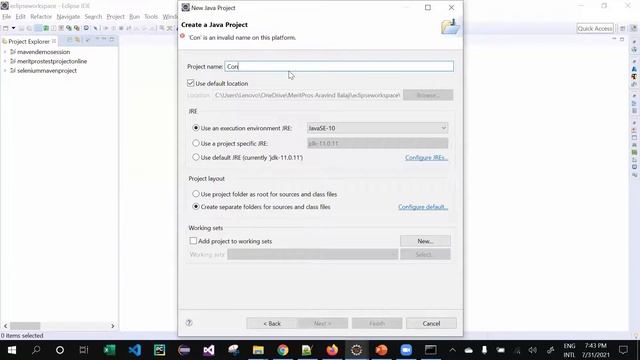Image resolution: width=640 pixels, height=360 pixels.
Task: Click the Eclipse New wizard toolbar icon
Action: click(x=6, y=28)
